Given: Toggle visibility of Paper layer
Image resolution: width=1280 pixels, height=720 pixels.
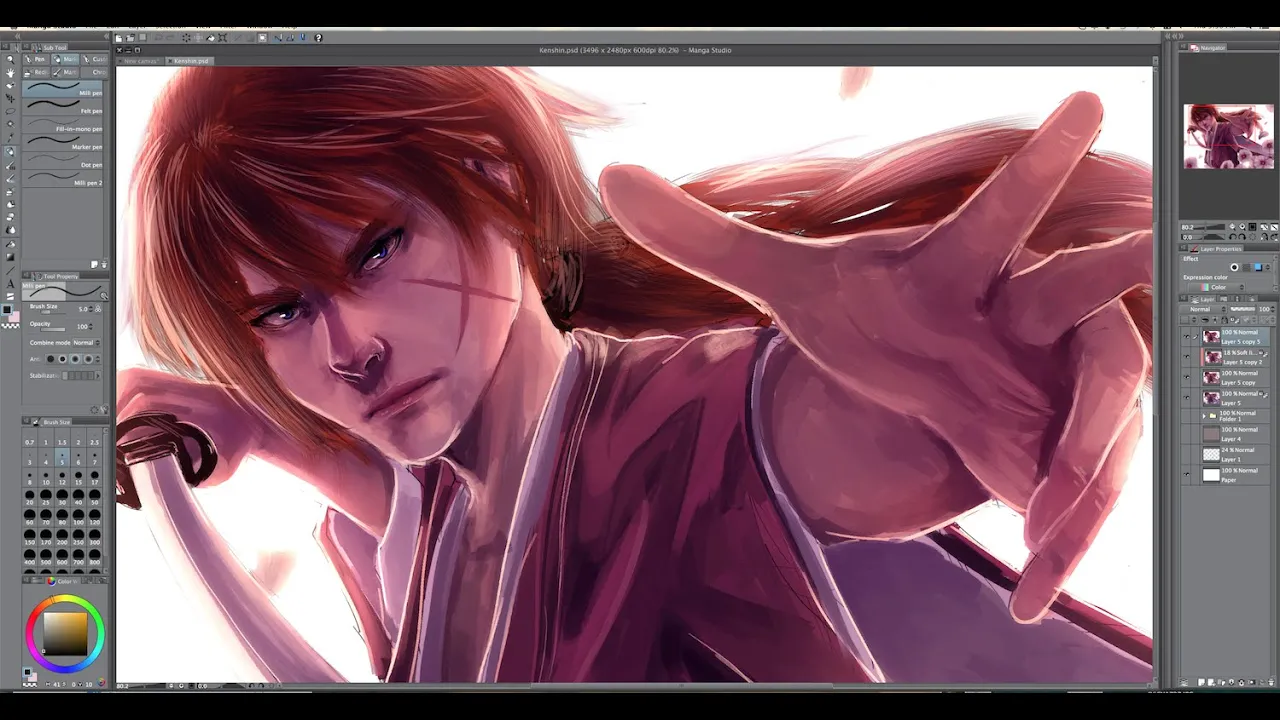Looking at the screenshot, I should click(x=1186, y=475).
